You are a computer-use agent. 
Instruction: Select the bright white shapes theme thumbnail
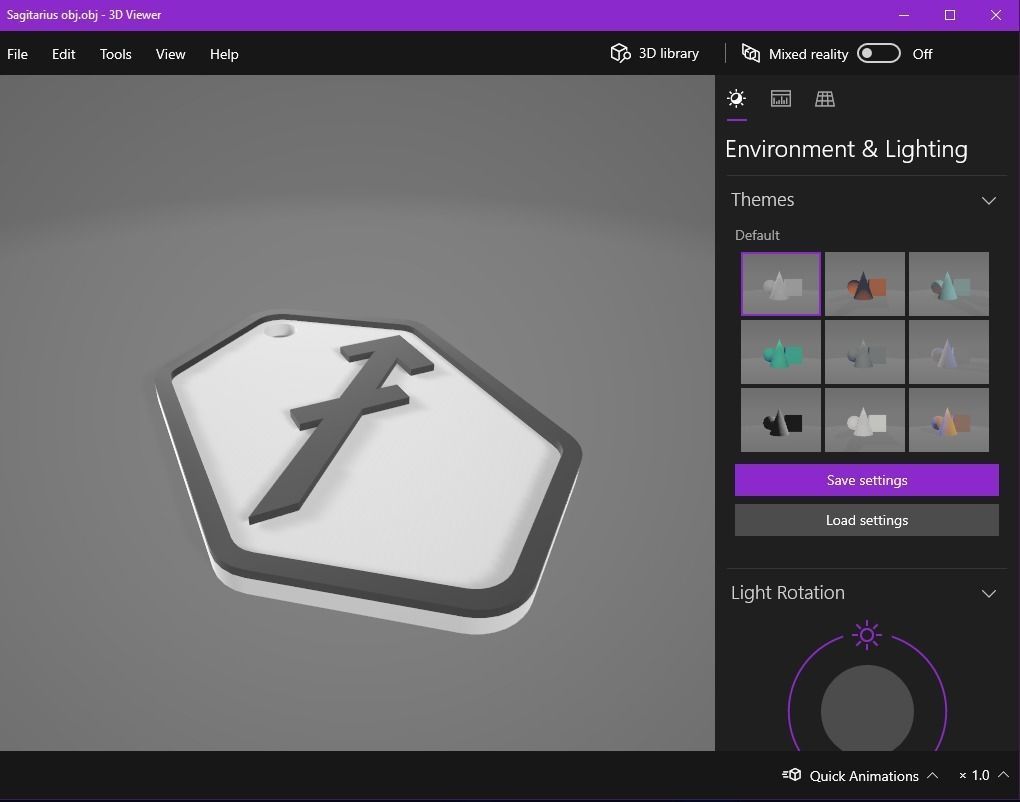pyautogui.click(x=865, y=420)
